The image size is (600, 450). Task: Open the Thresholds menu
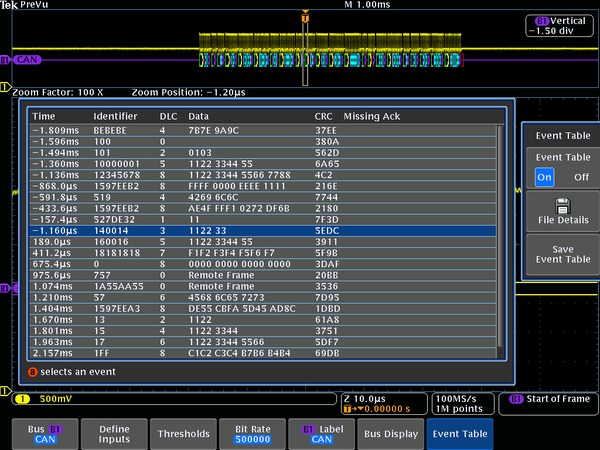click(x=182, y=433)
